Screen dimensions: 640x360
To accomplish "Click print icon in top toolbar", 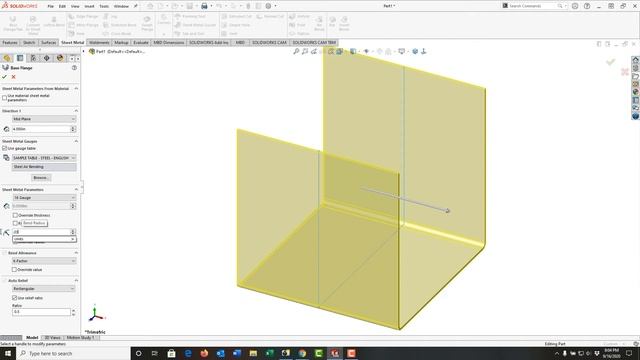I will click(x=204, y=6).
